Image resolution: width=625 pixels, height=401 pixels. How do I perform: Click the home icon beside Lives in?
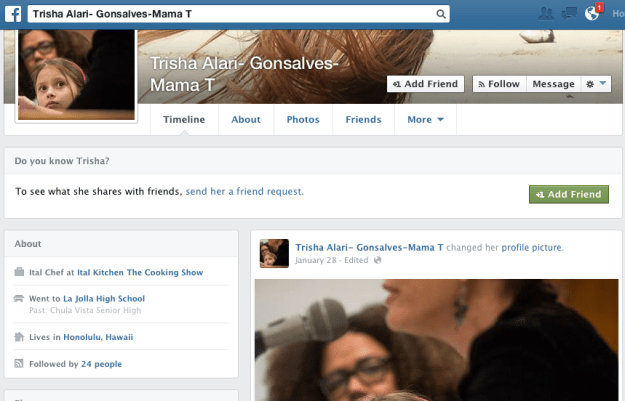19,337
